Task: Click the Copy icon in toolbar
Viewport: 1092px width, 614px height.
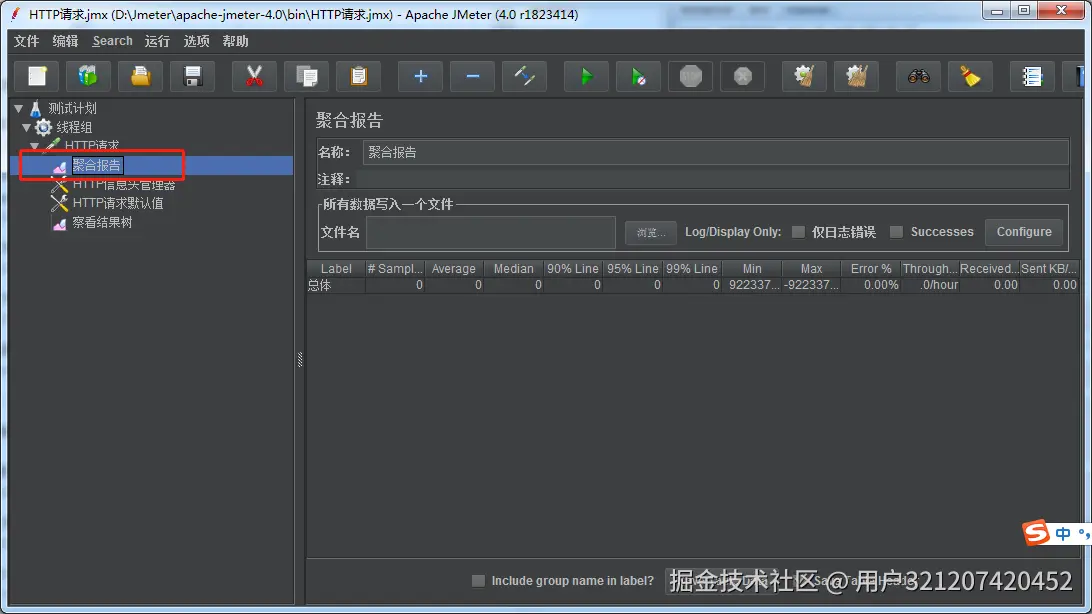Action: [x=306, y=76]
